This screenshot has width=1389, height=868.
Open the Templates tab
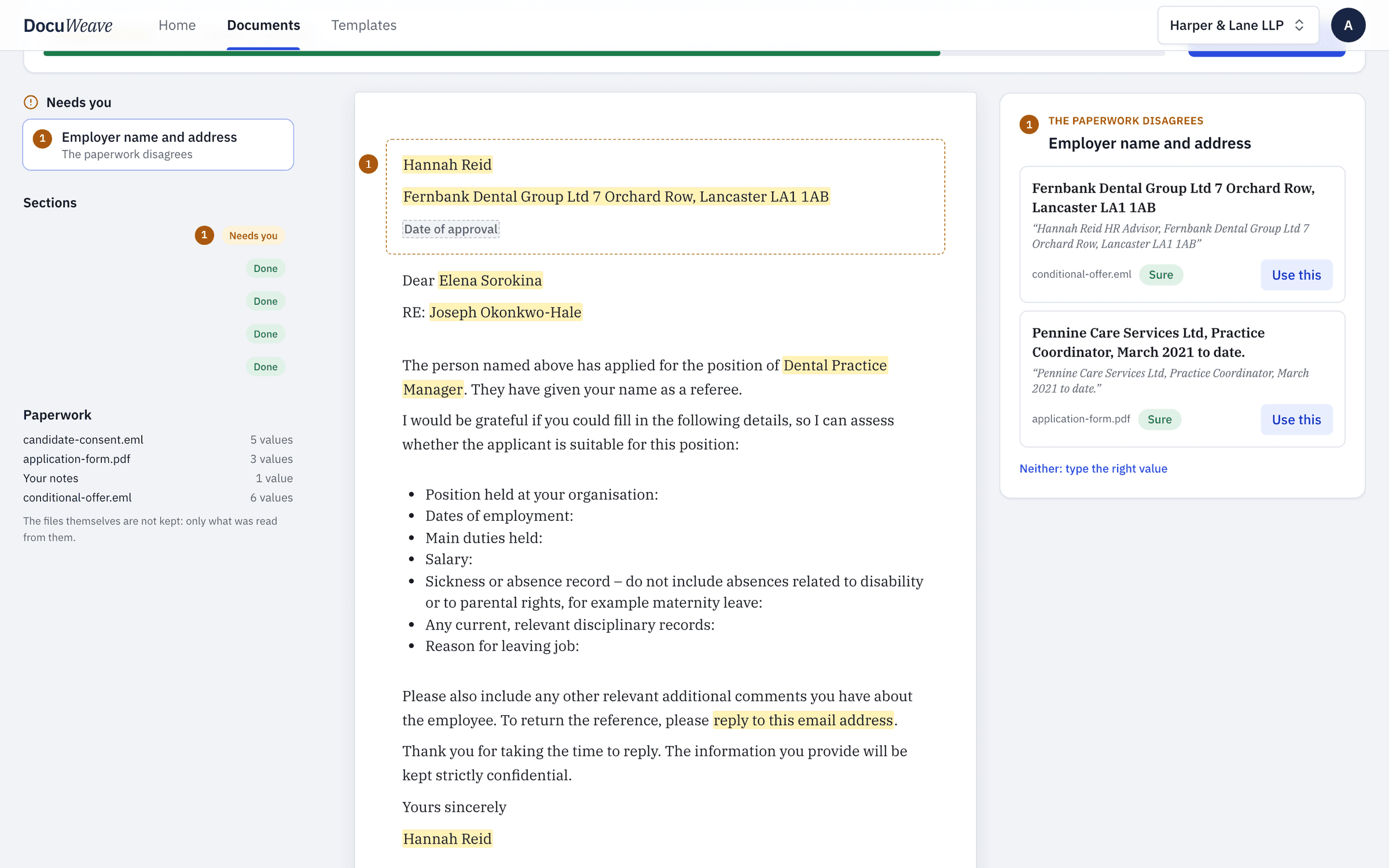point(363,25)
